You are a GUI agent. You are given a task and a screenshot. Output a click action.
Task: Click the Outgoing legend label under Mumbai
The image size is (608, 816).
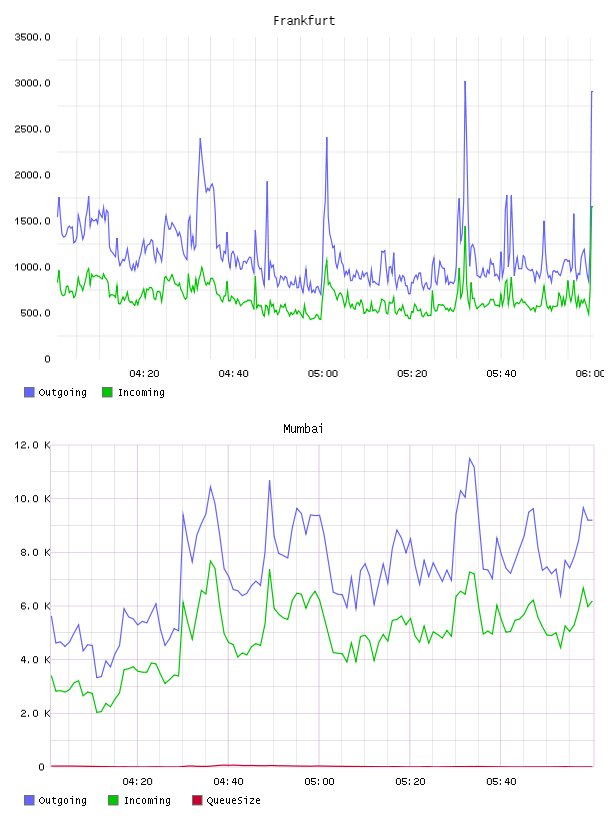tap(62, 800)
